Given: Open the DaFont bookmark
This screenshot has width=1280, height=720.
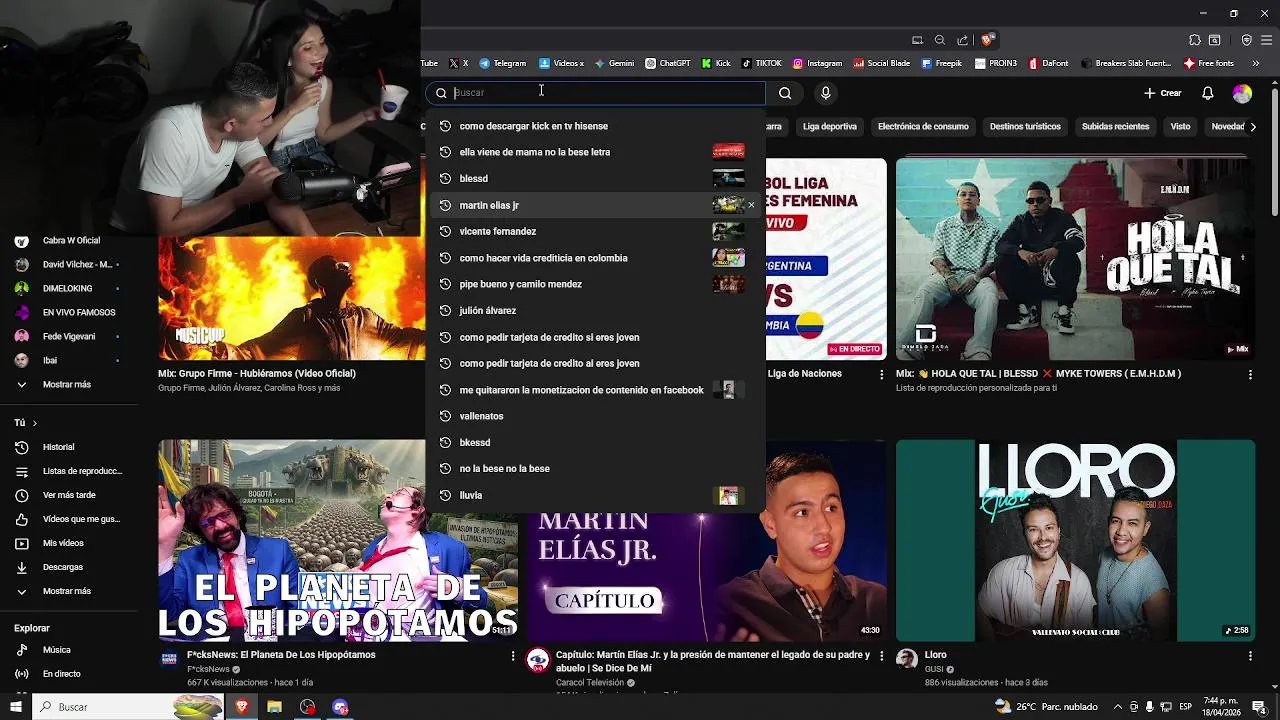Looking at the screenshot, I should (x=1048, y=63).
